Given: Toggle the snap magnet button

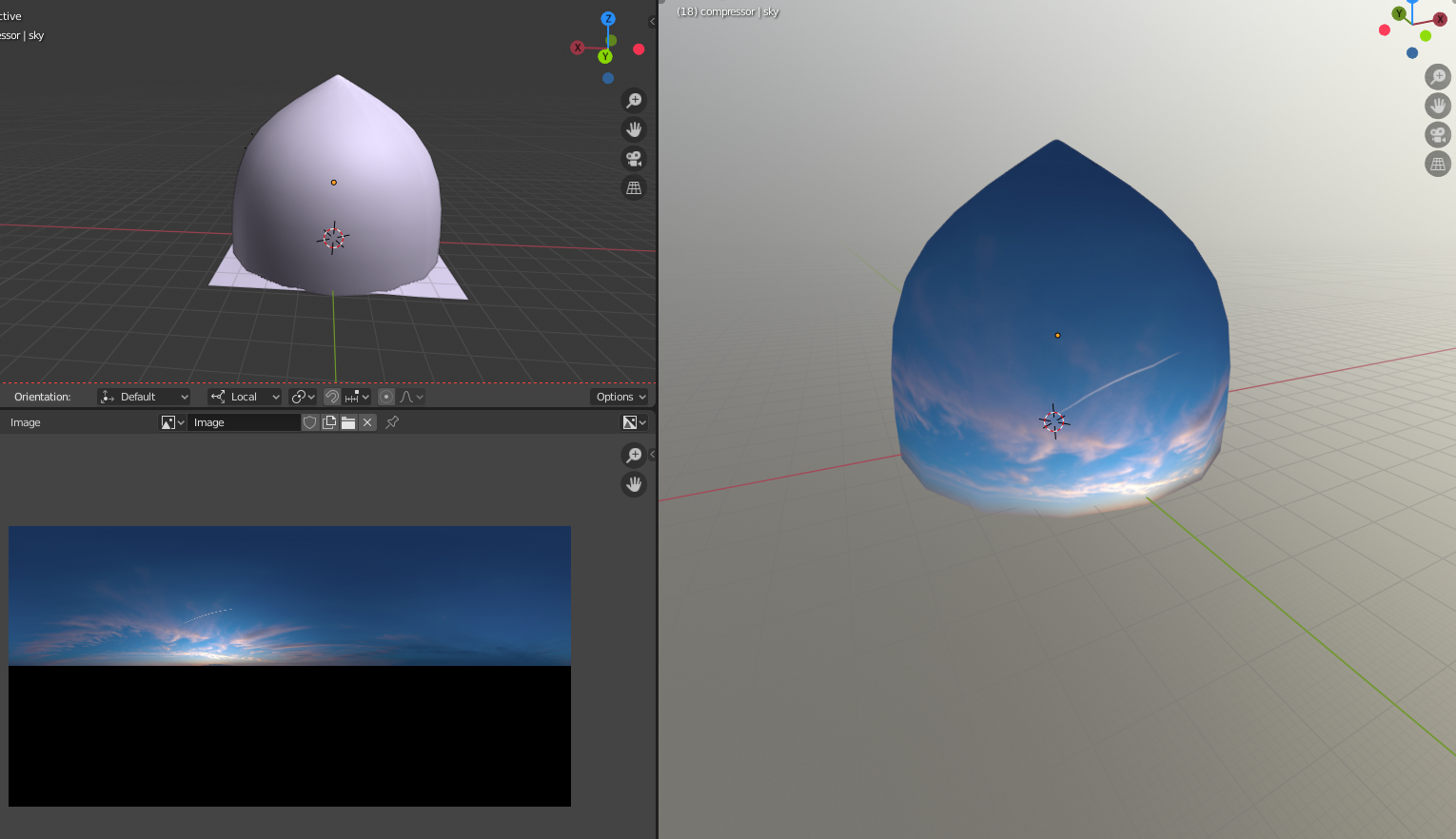Looking at the screenshot, I should click(332, 397).
